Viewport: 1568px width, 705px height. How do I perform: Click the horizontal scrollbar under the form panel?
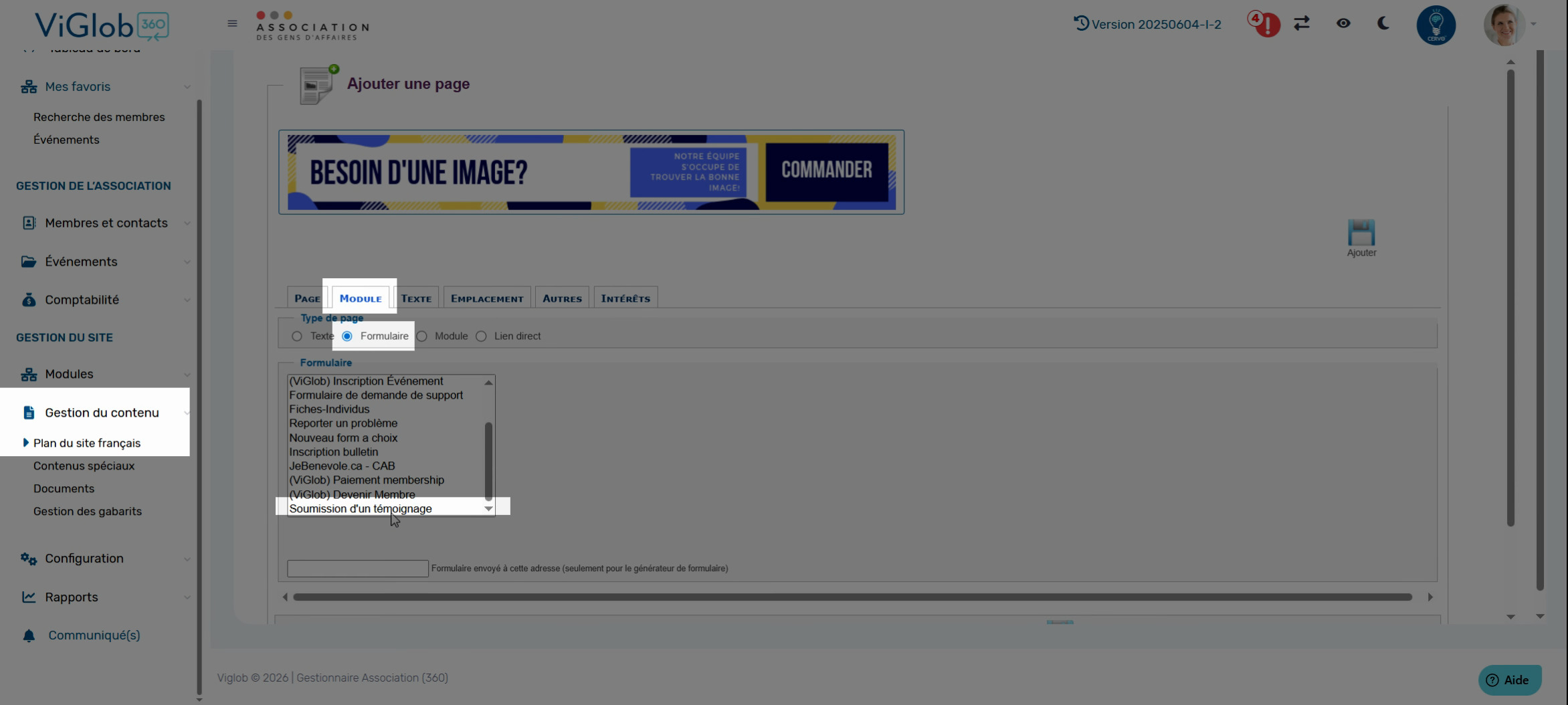pos(852,597)
